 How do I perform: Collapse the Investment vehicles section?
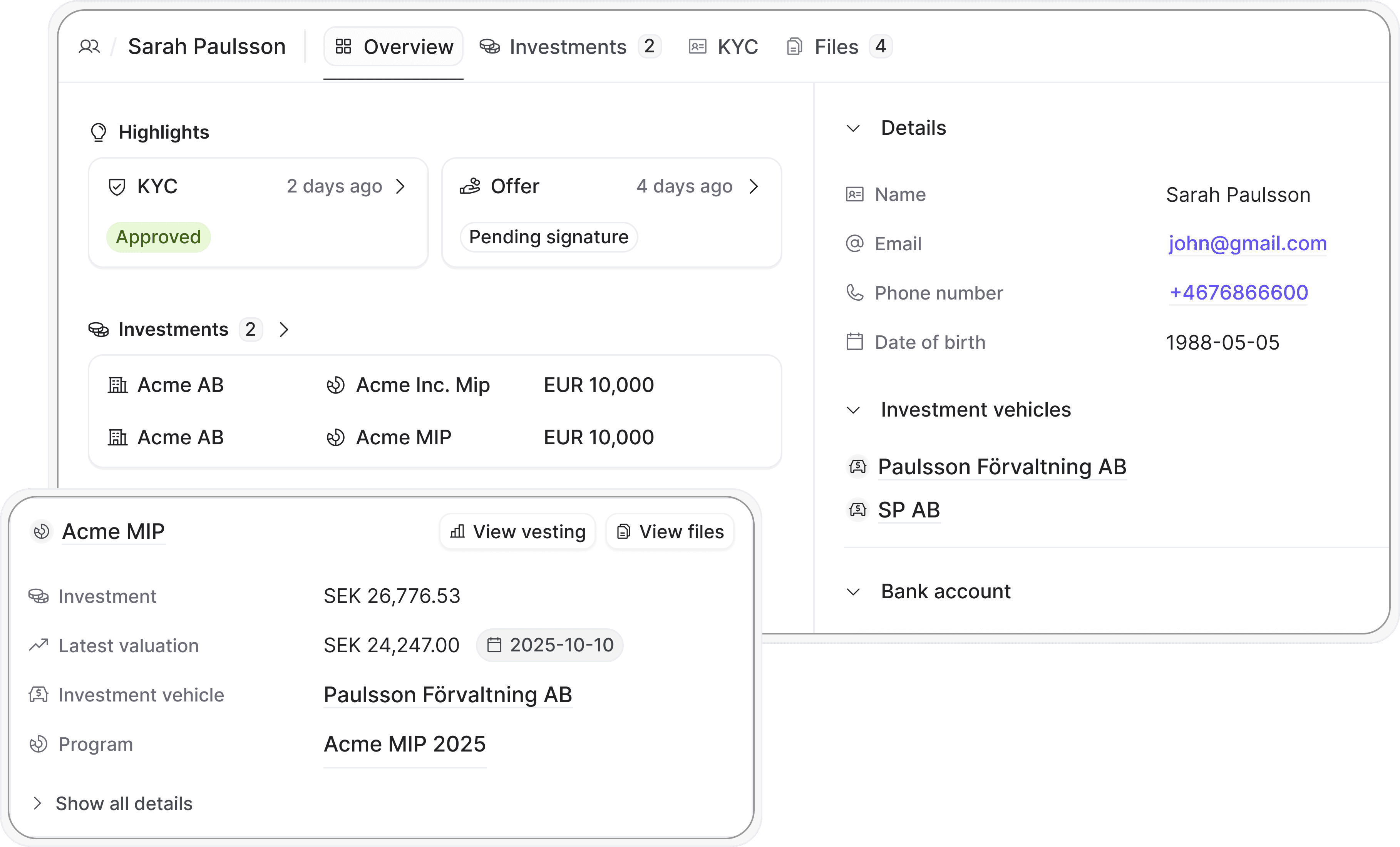[x=853, y=410]
